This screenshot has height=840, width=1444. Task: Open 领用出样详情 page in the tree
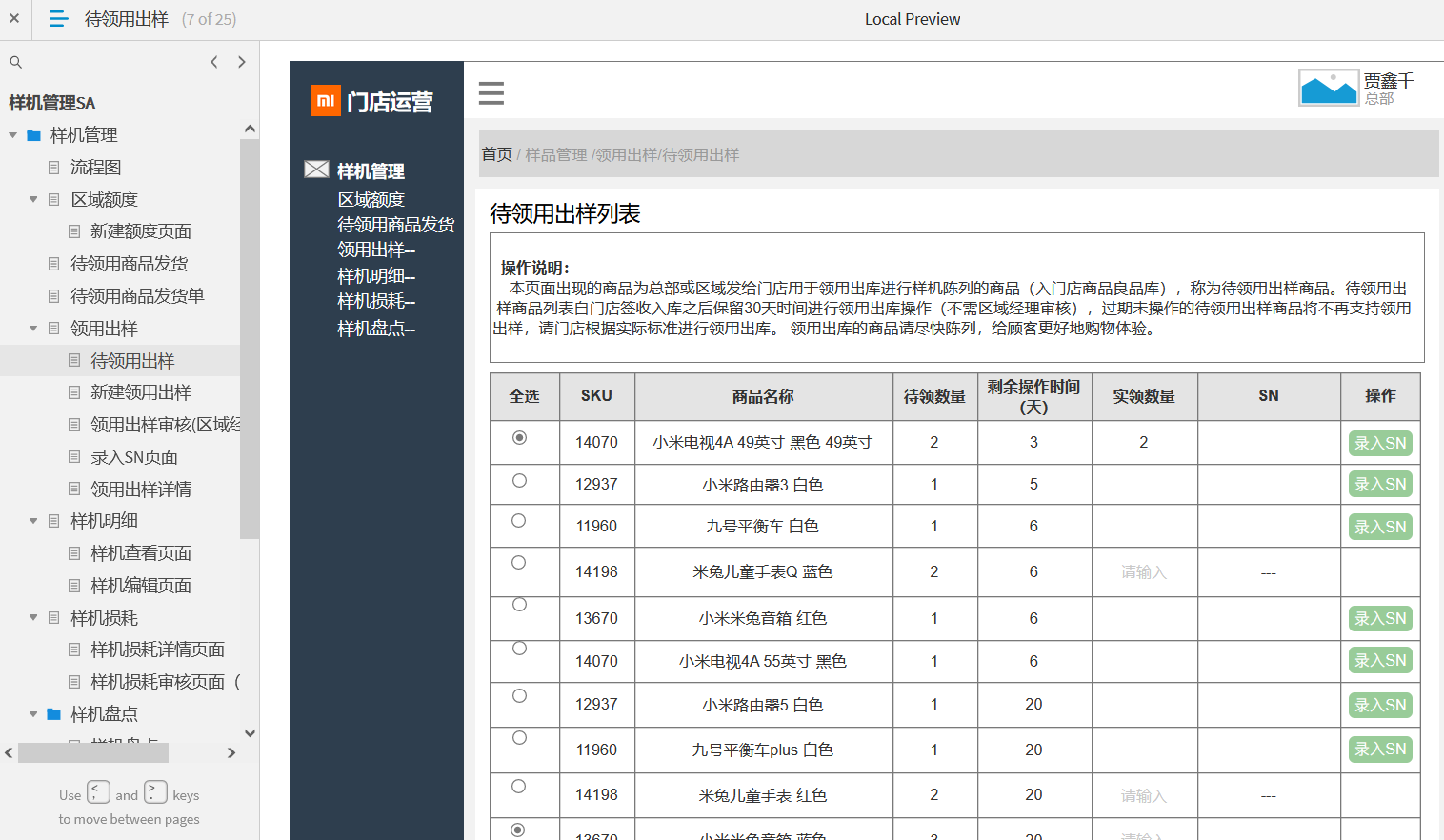click(141, 490)
